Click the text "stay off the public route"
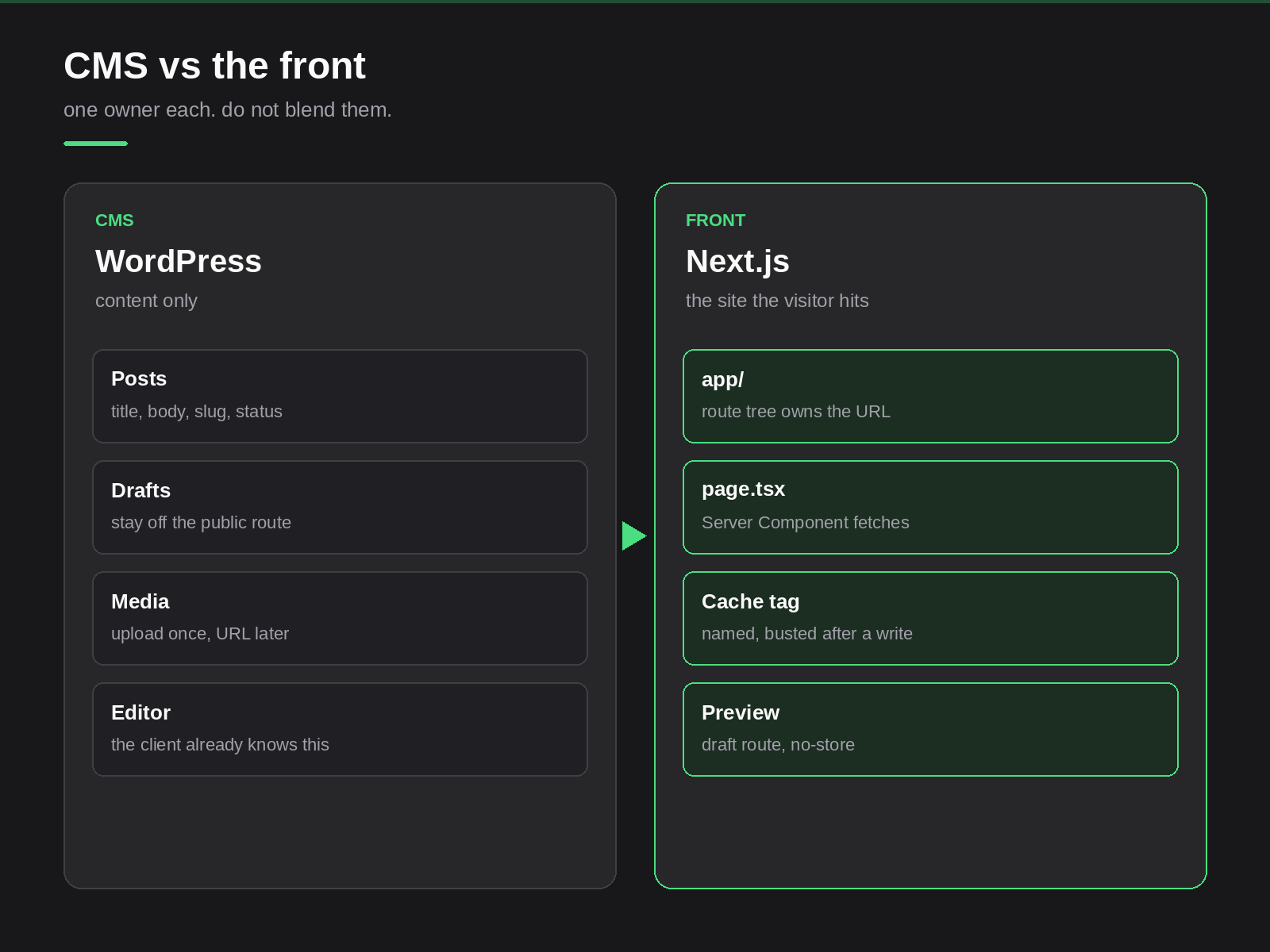This screenshot has height=952, width=1270. pos(201,523)
